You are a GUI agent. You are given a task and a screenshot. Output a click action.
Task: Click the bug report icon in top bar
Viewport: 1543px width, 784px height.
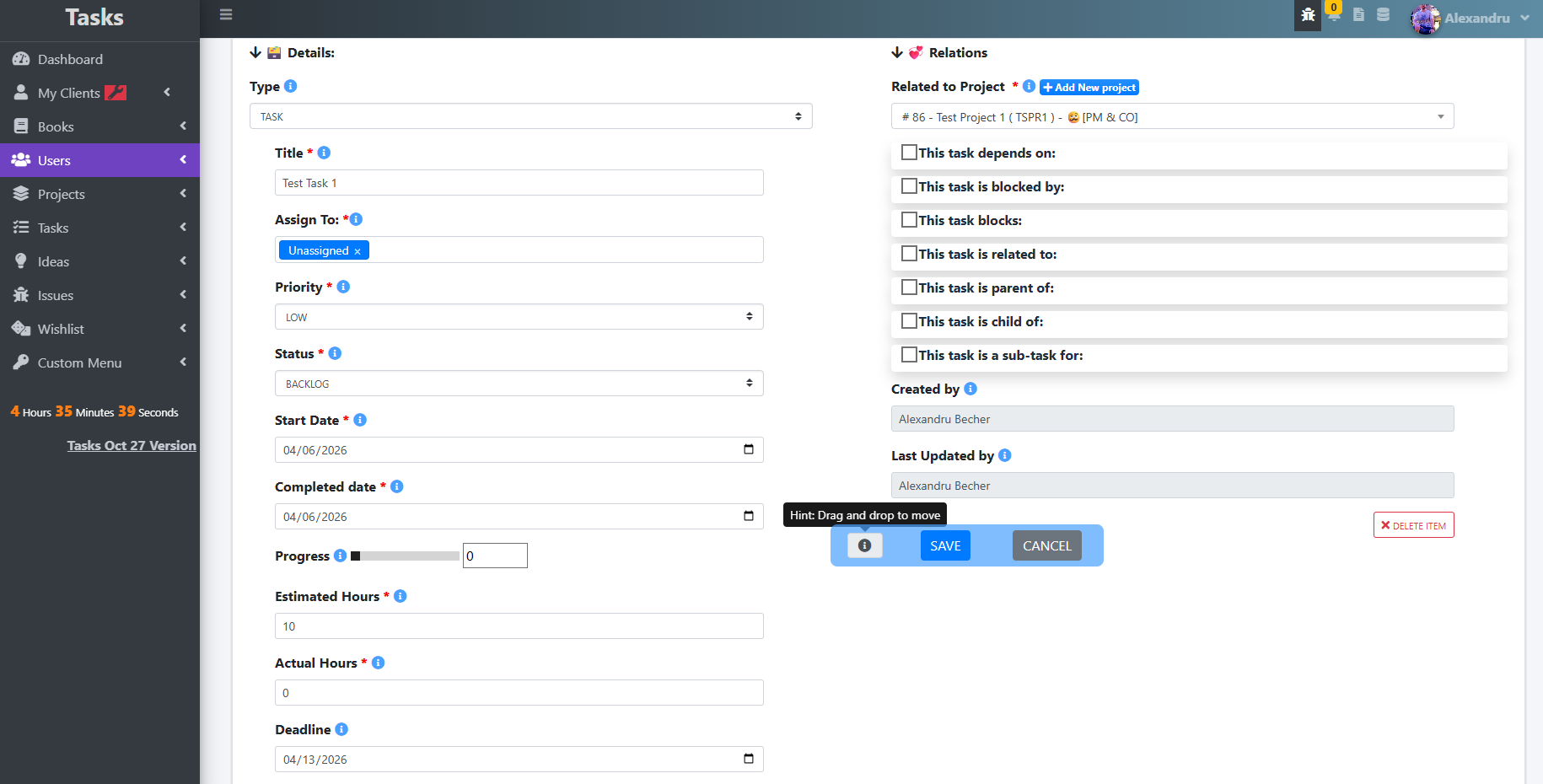pos(1308,15)
